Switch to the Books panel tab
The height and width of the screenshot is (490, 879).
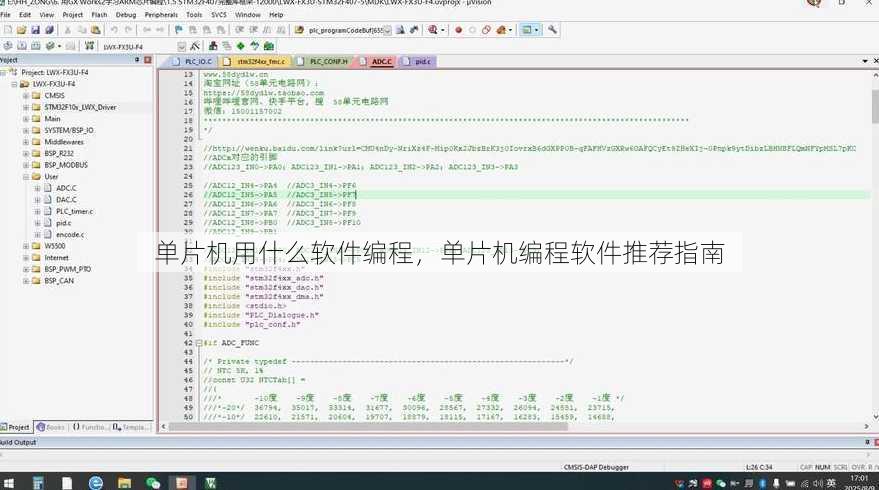50,427
